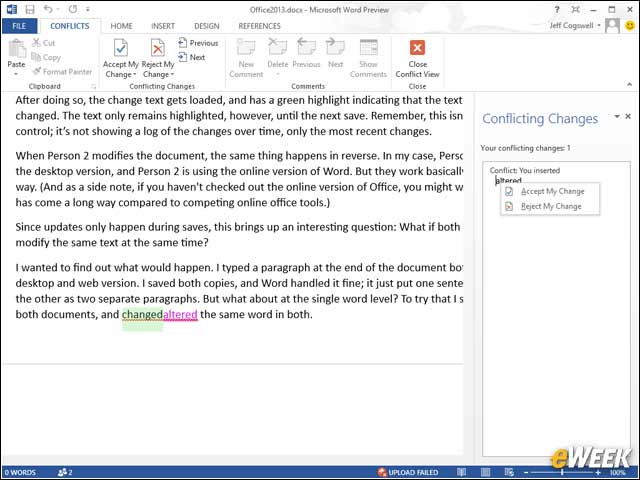Click the UPLOAD FAILED status indicator
Image resolution: width=640 pixels, height=480 pixels.
[x=408, y=473]
